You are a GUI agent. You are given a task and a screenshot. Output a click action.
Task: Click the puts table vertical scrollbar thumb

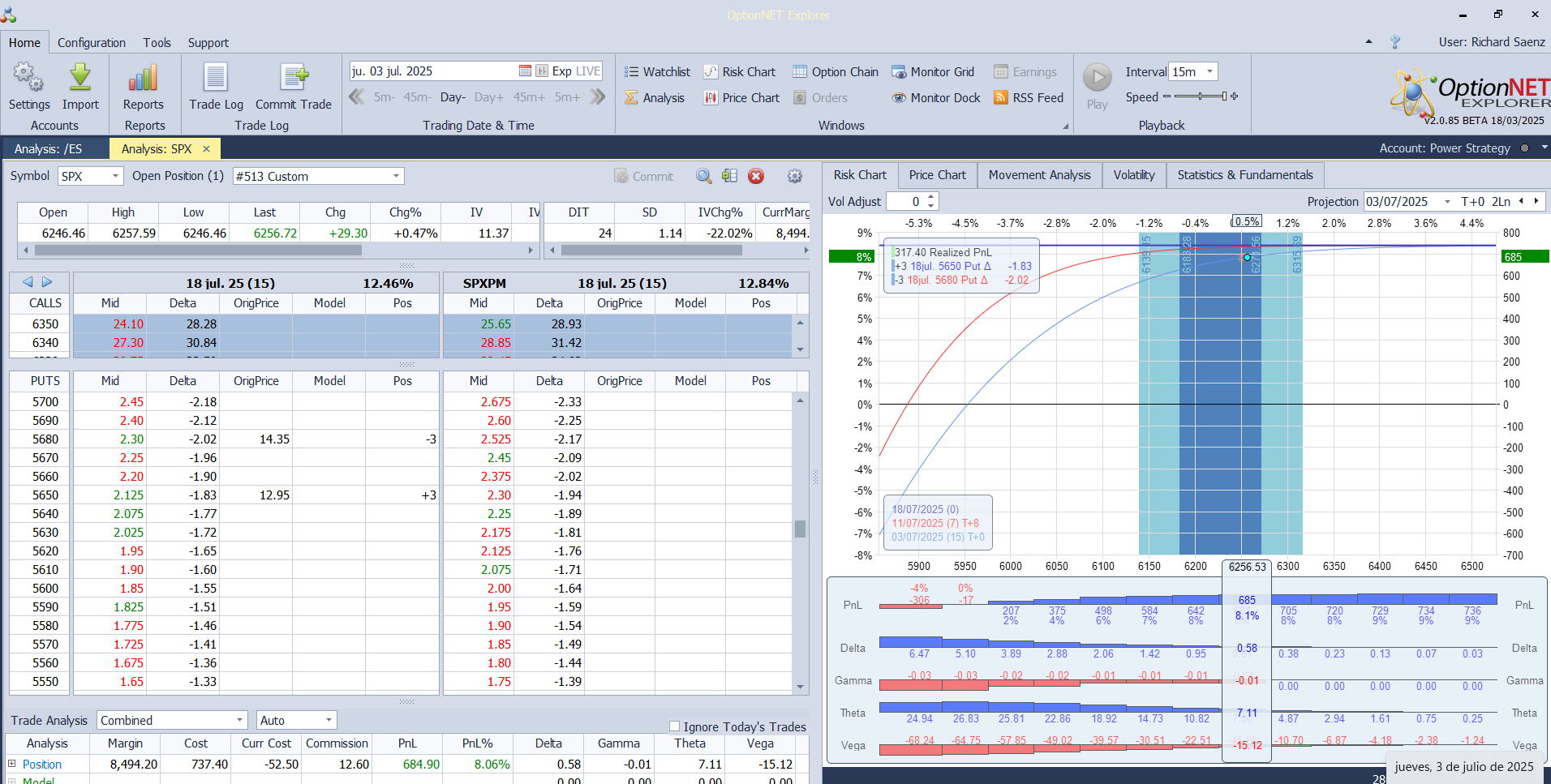point(800,529)
